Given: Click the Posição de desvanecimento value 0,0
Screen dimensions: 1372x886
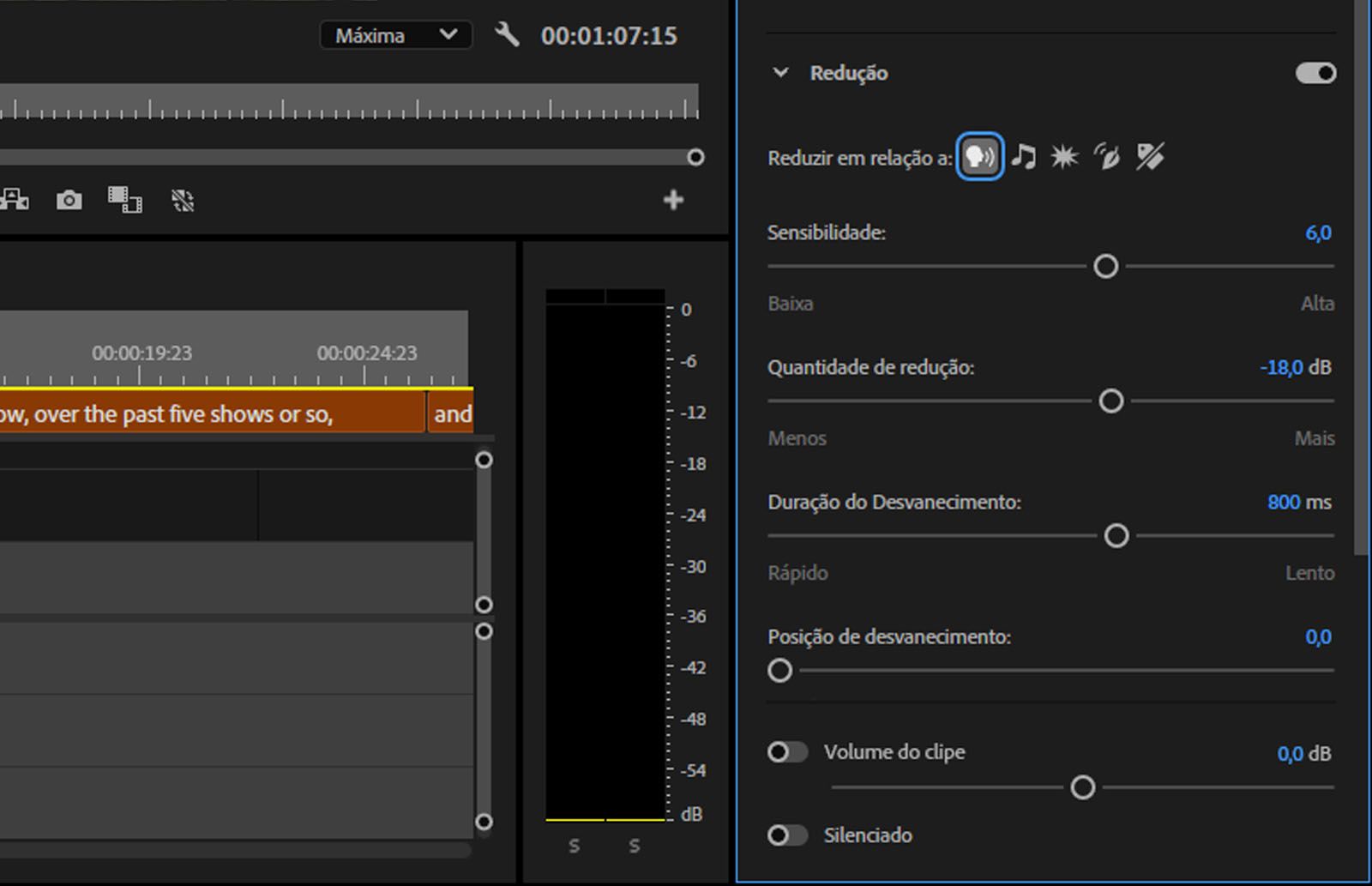Looking at the screenshot, I should click(1318, 636).
